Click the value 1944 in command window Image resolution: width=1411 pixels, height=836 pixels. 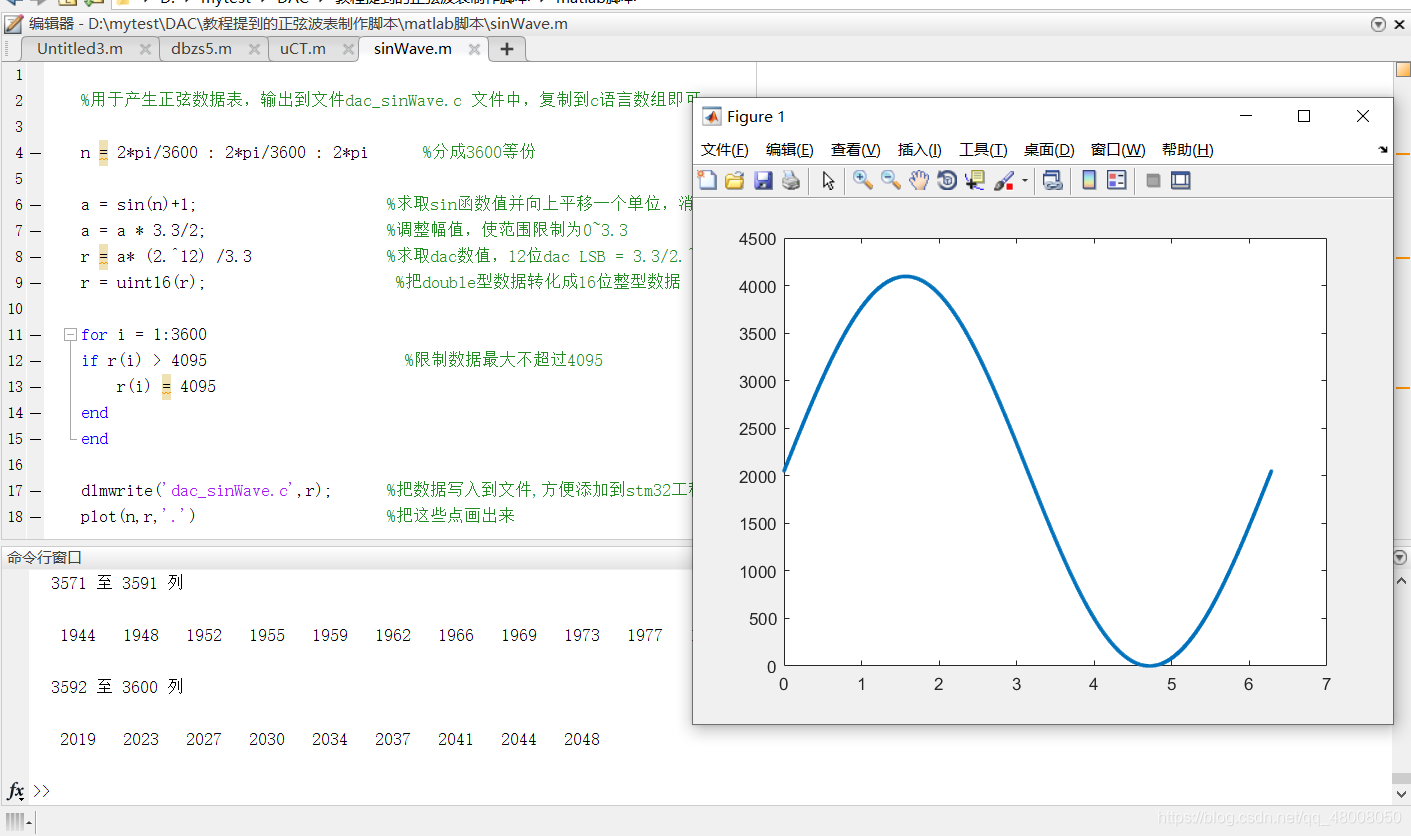point(78,635)
